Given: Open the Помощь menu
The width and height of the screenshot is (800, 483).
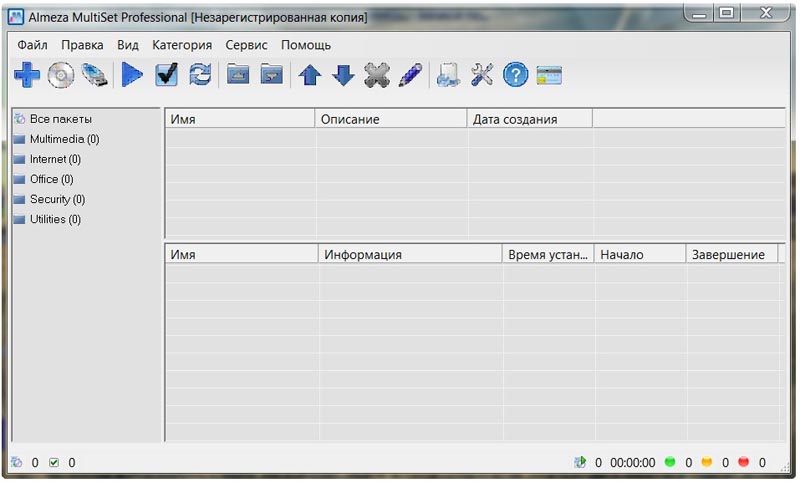Looking at the screenshot, I should pos(306,45).
